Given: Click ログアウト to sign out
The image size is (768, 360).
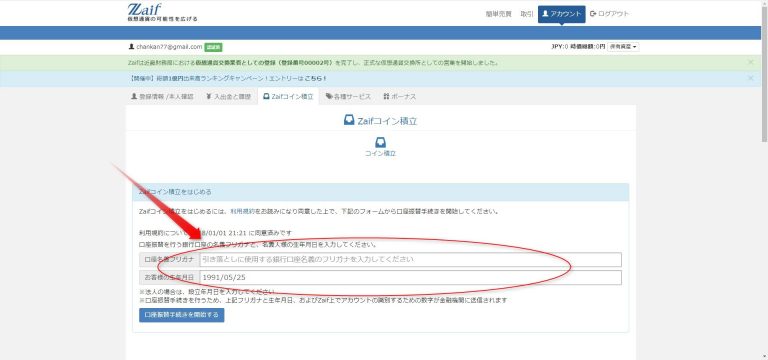Looking at the screenshot, I should pyautogui.click(x=609, y=14).
